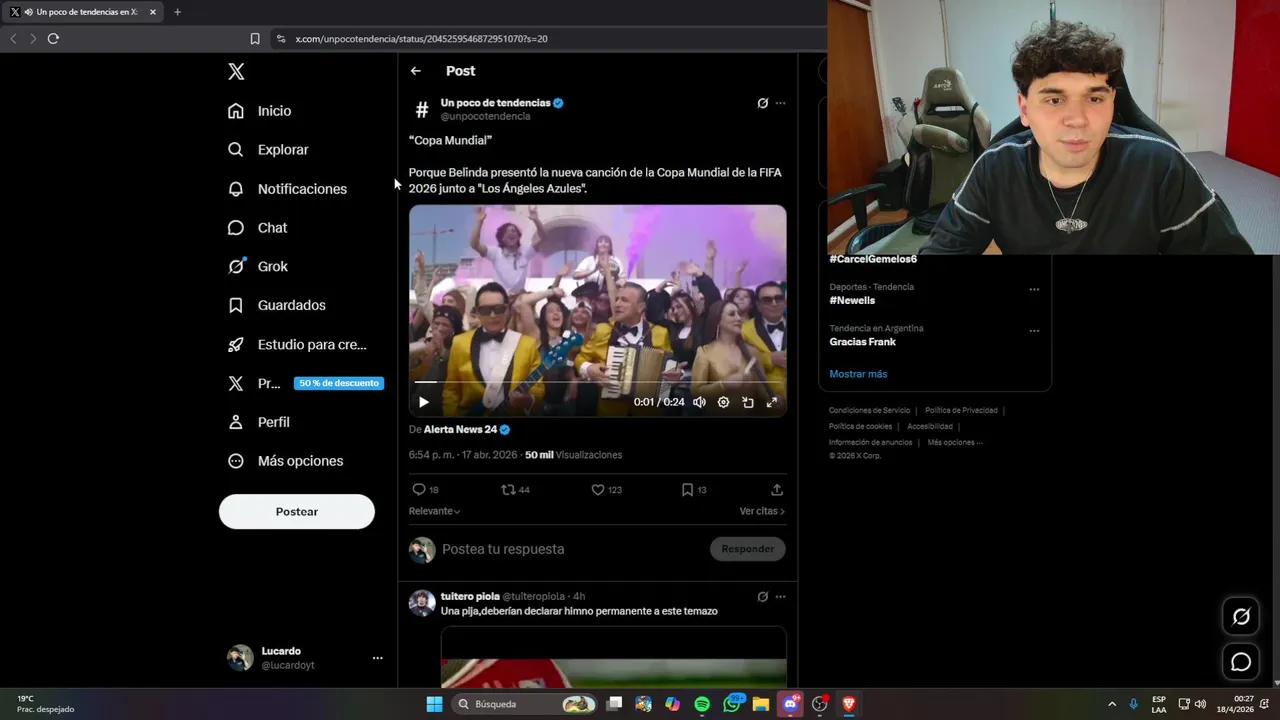Open footer Más opciones link
The image size is (1280, 720).
coord(955,442)
